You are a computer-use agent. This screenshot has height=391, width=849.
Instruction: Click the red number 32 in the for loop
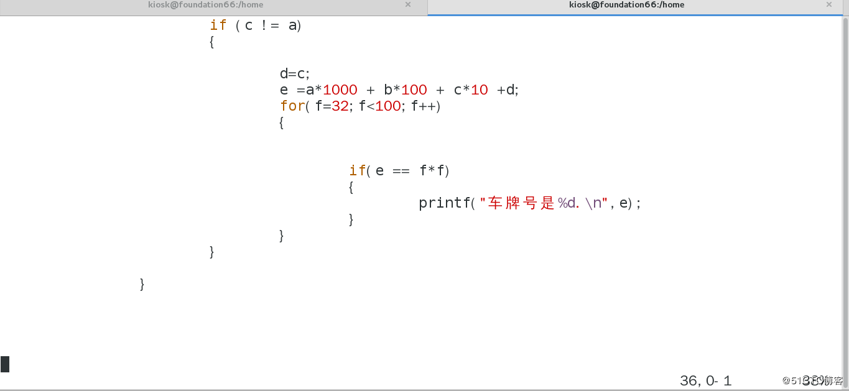point(339,106)
